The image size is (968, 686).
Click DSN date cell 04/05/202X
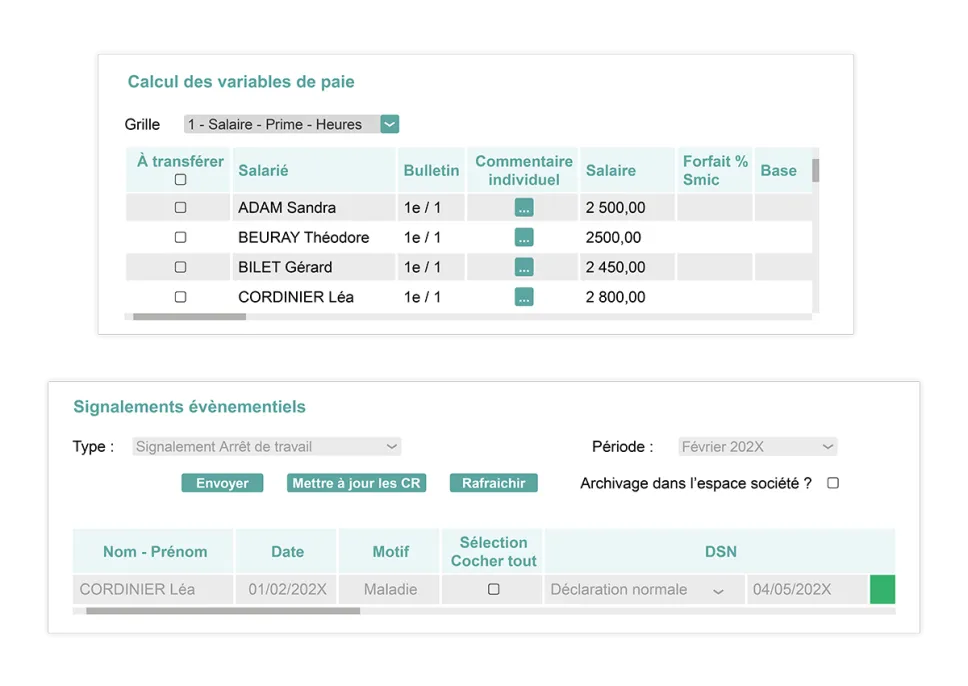806,589
